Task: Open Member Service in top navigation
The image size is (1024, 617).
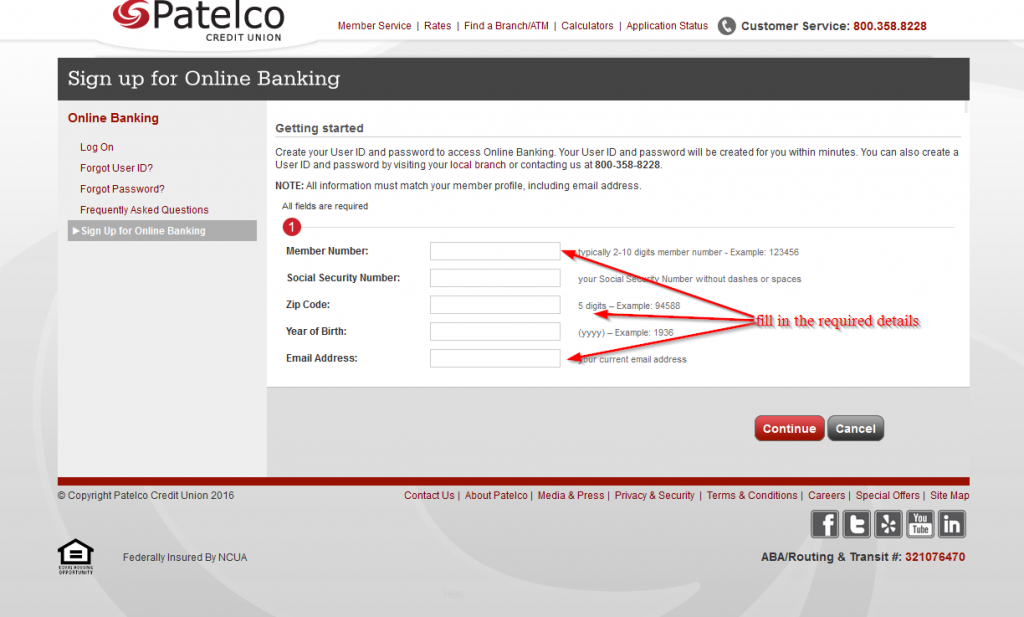Action: (x=374, y=26)
